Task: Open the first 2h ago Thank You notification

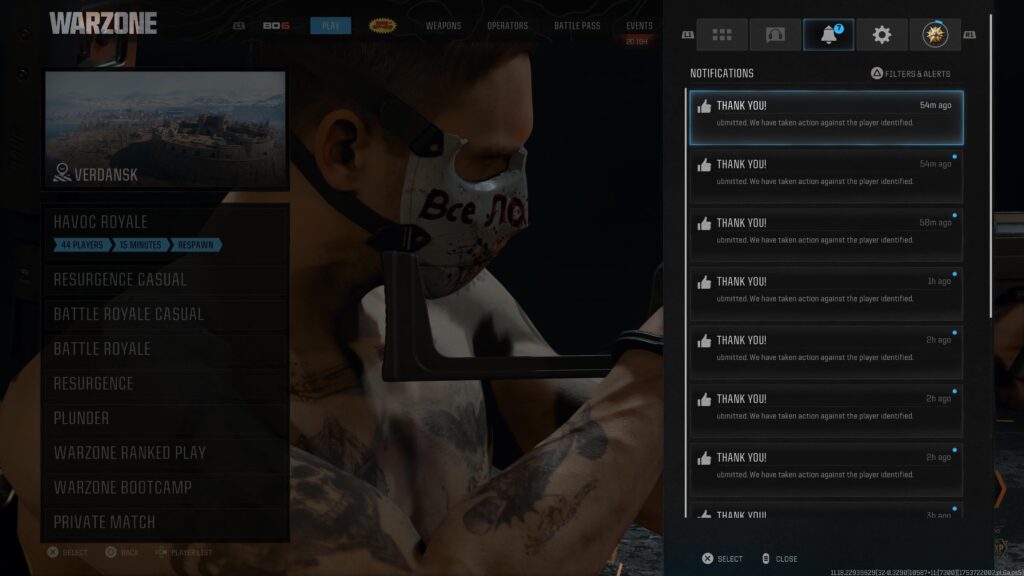Action: (x=826, y=353)
